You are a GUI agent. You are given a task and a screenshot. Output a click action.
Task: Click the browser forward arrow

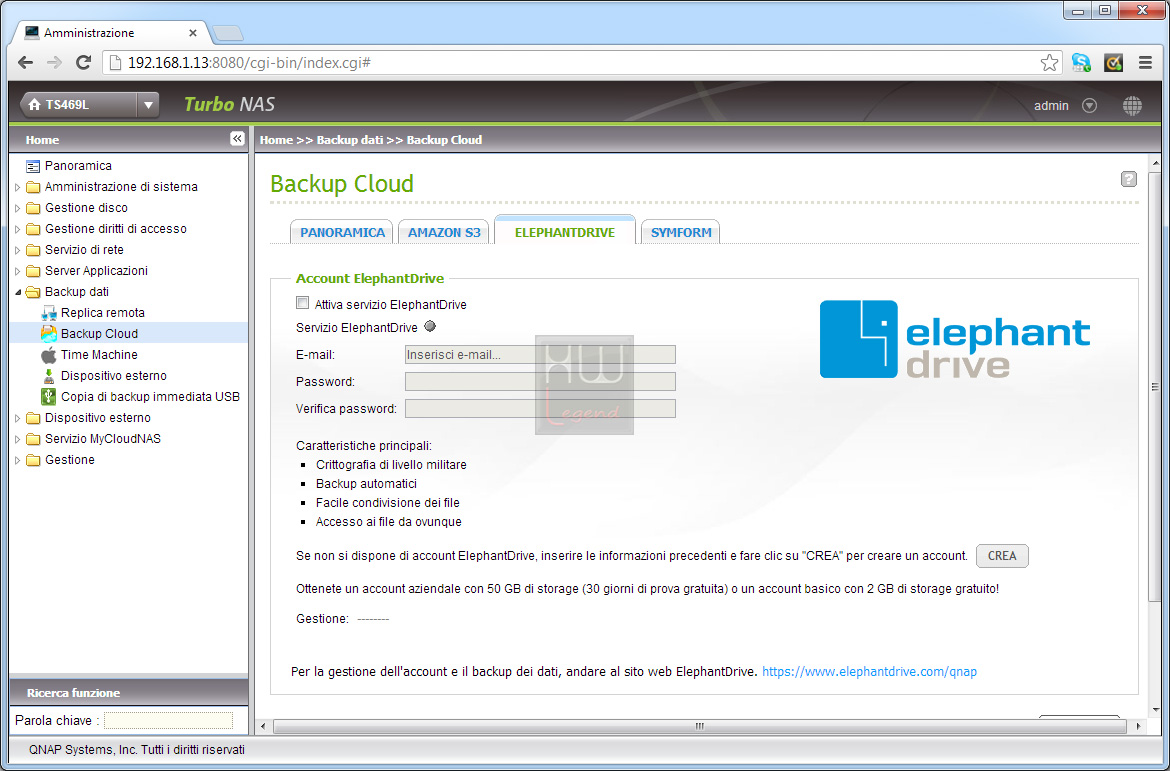coord(54,63)
